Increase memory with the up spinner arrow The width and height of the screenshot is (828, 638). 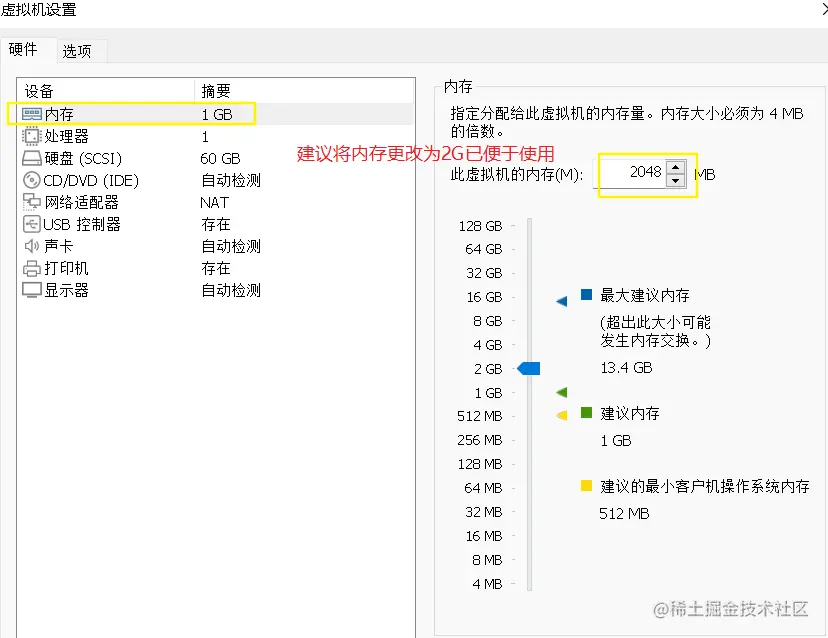(x=675, y=167)
